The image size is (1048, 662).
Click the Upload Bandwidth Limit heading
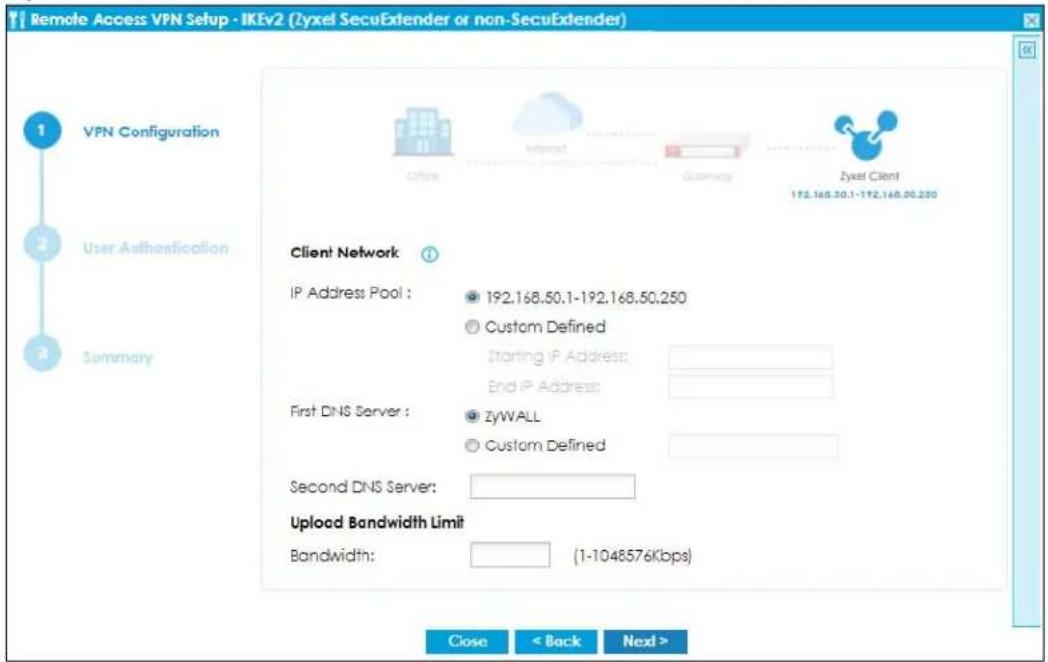[377, 523]
